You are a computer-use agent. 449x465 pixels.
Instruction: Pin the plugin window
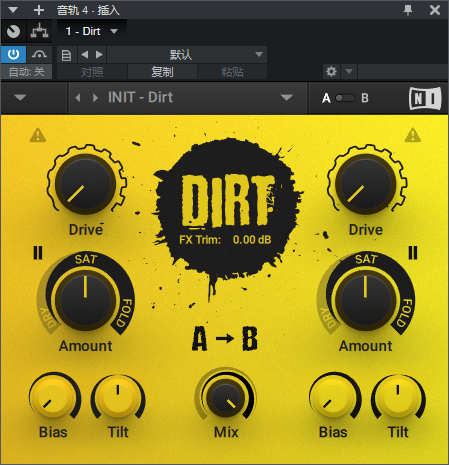[408, 10]
